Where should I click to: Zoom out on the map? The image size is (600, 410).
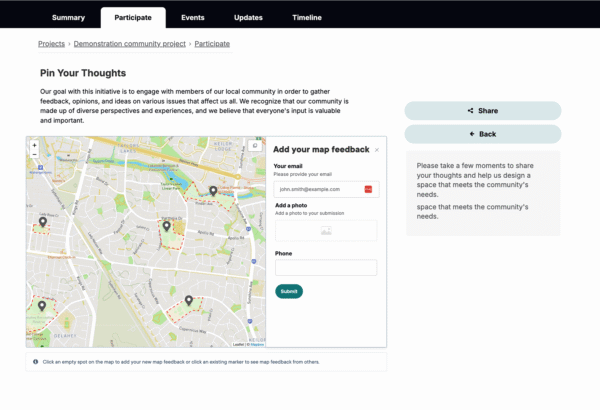click(34, 155)
